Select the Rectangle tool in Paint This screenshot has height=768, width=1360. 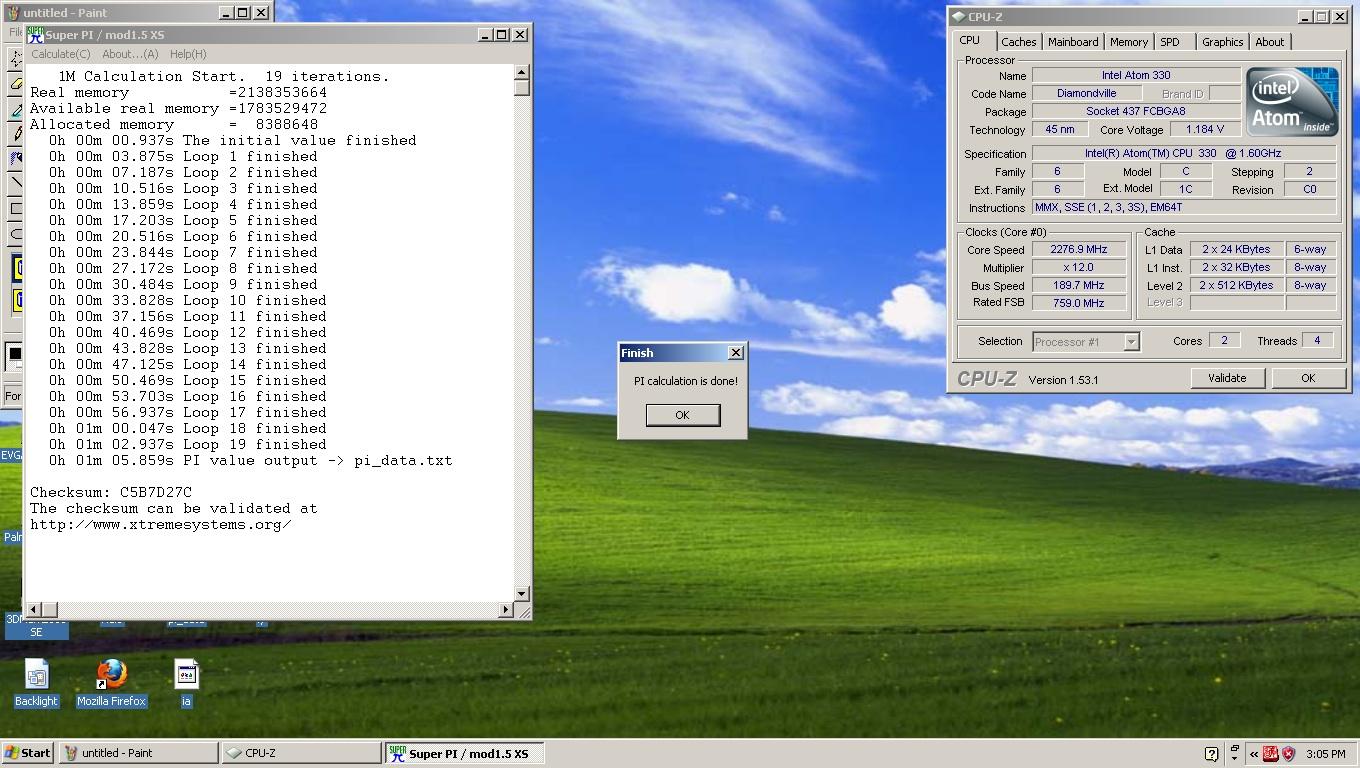coord(17,208)
